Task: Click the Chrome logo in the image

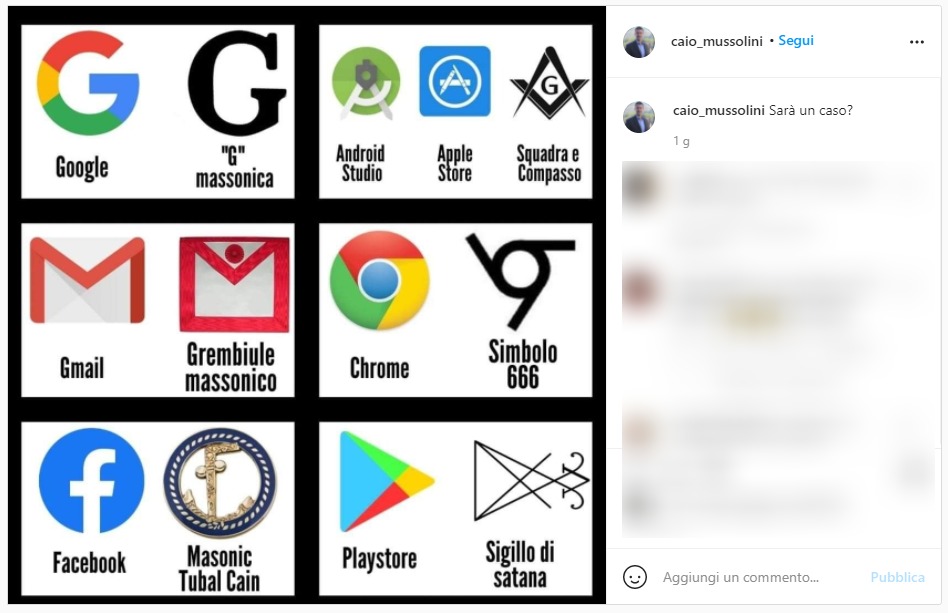Action: coord(380,281)
